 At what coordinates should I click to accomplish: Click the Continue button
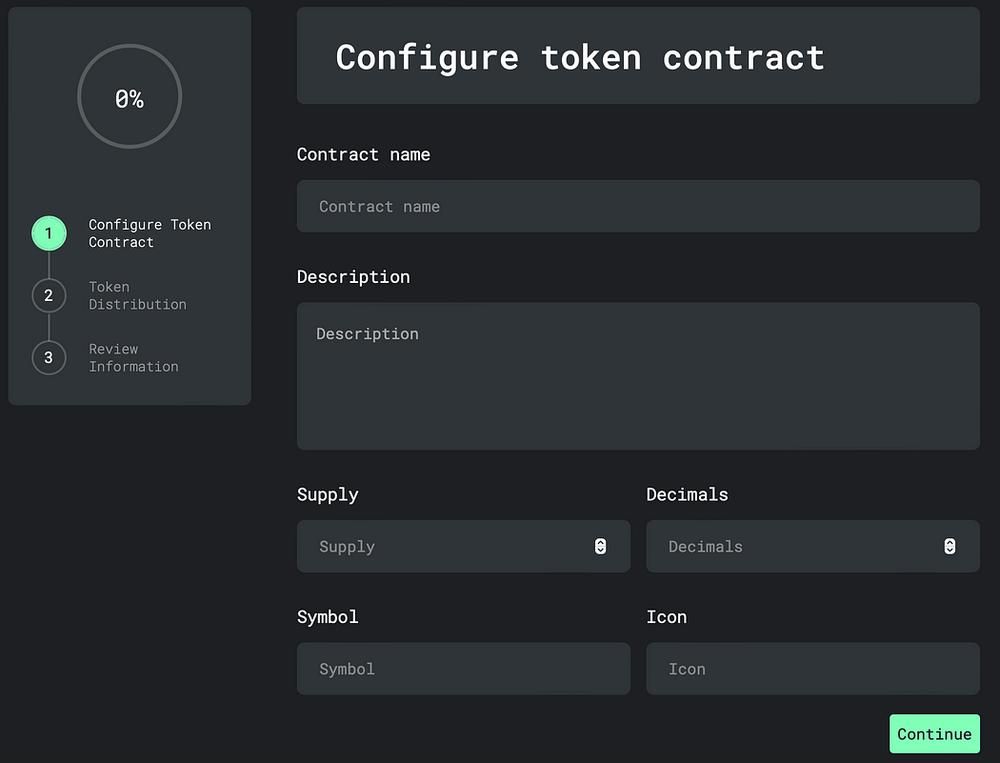pos(934,733)
